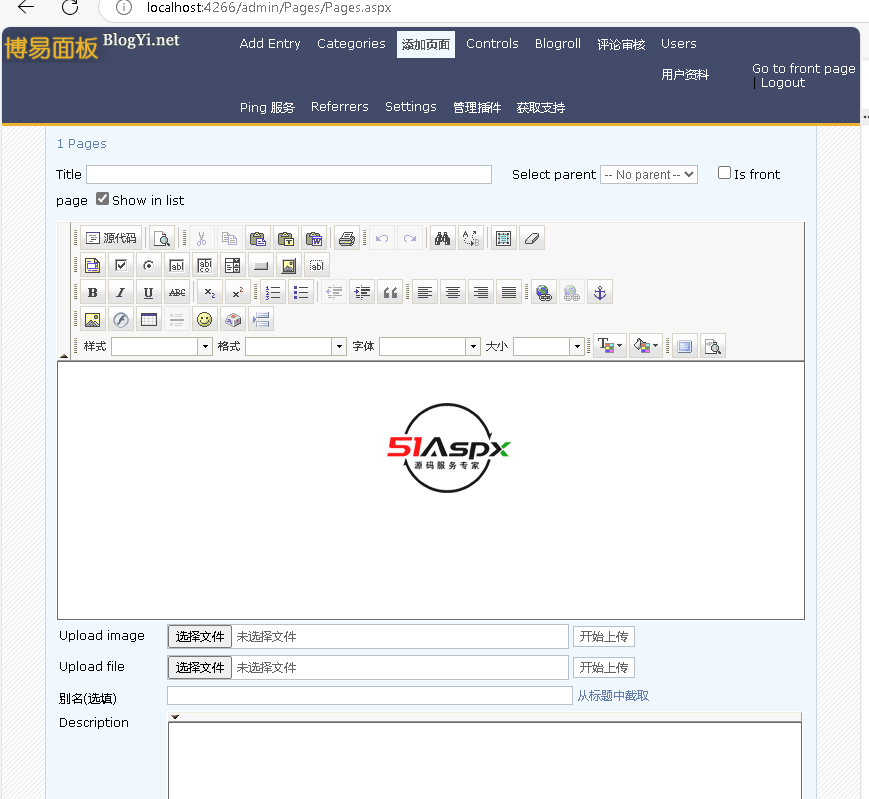Image resolution: width=869 pixels, height=799 pixels.
Task: Open the 样式 style dropdown
Action: tap(162, 346)
